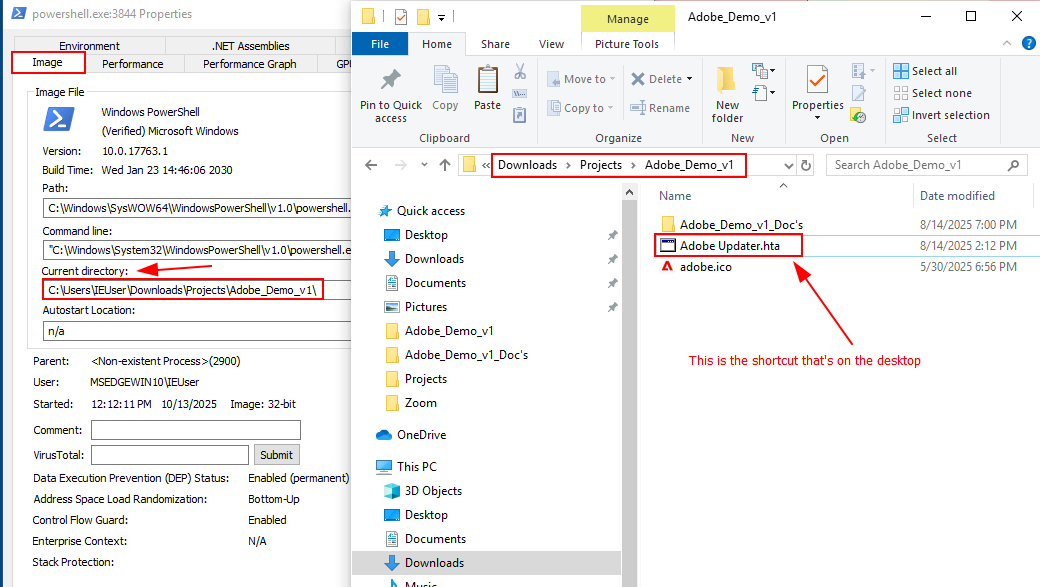Click the Paste clipboard icon
Viewport: 1040px width, 587px height.
coord(488,80)
